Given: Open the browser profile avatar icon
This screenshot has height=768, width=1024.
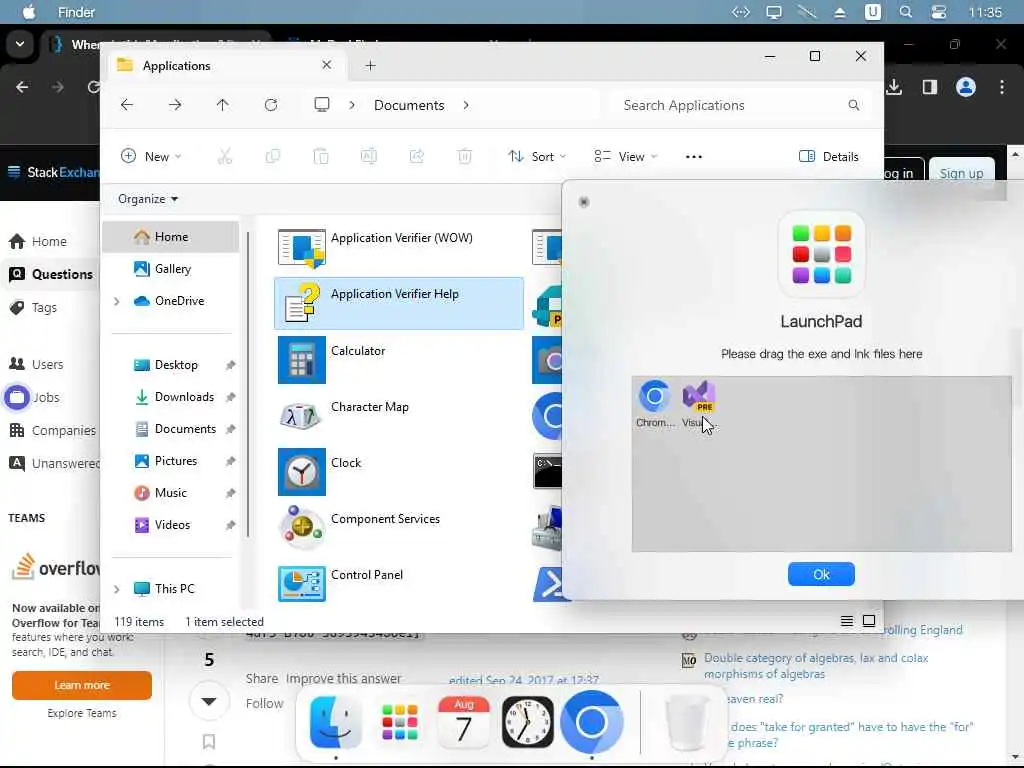Looking at the screenshot, I should pos(965,87).
